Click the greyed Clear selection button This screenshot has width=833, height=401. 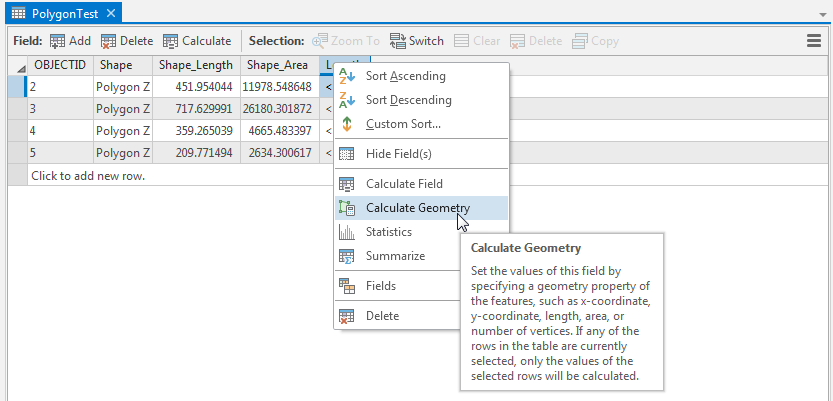click(477, 41)
